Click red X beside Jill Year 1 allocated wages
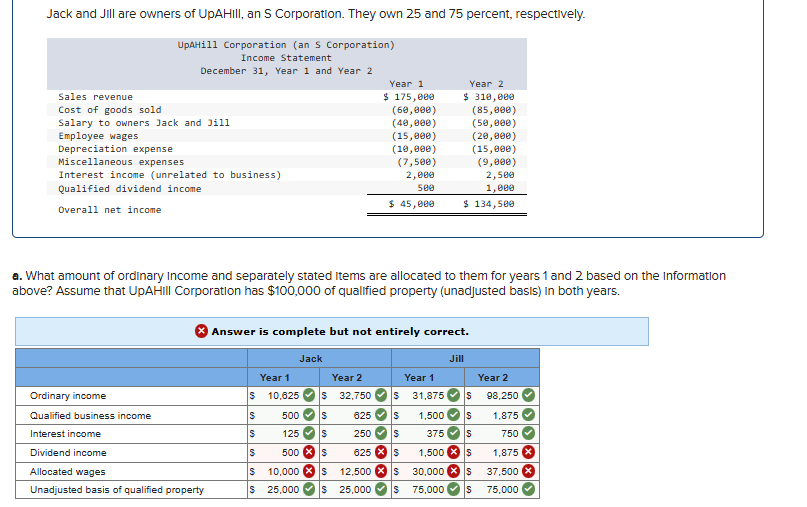Image resolution: width=807 pixels, height=507 pixels. point(453,471)
